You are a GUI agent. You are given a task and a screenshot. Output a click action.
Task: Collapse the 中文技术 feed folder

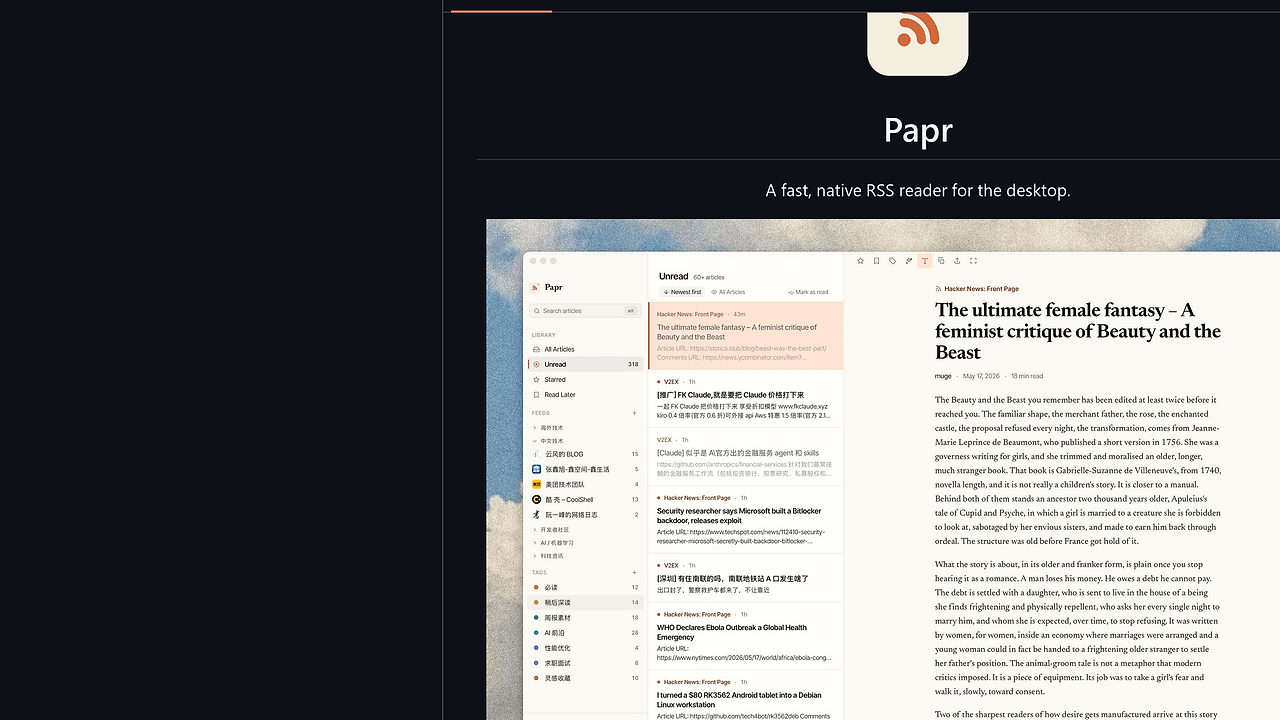pyautogui.click(x=585, y=441)
